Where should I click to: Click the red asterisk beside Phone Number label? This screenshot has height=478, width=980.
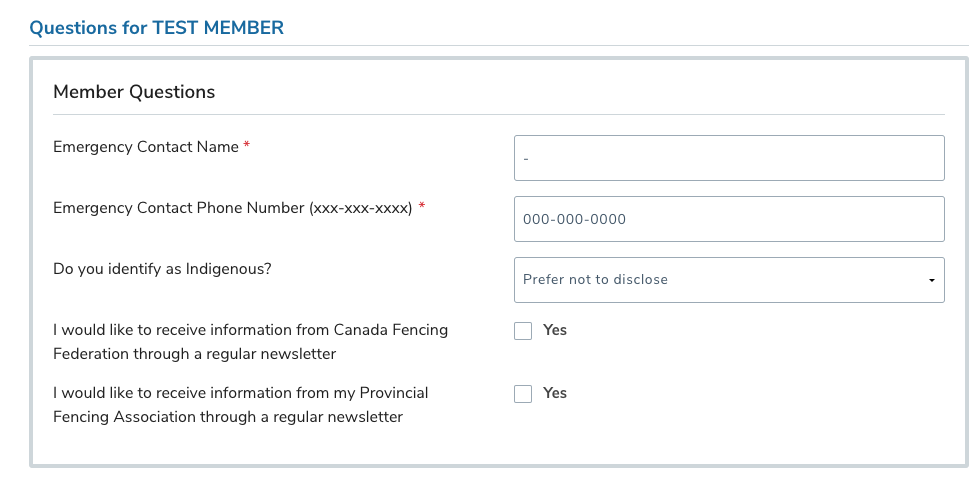click(422, 207)
